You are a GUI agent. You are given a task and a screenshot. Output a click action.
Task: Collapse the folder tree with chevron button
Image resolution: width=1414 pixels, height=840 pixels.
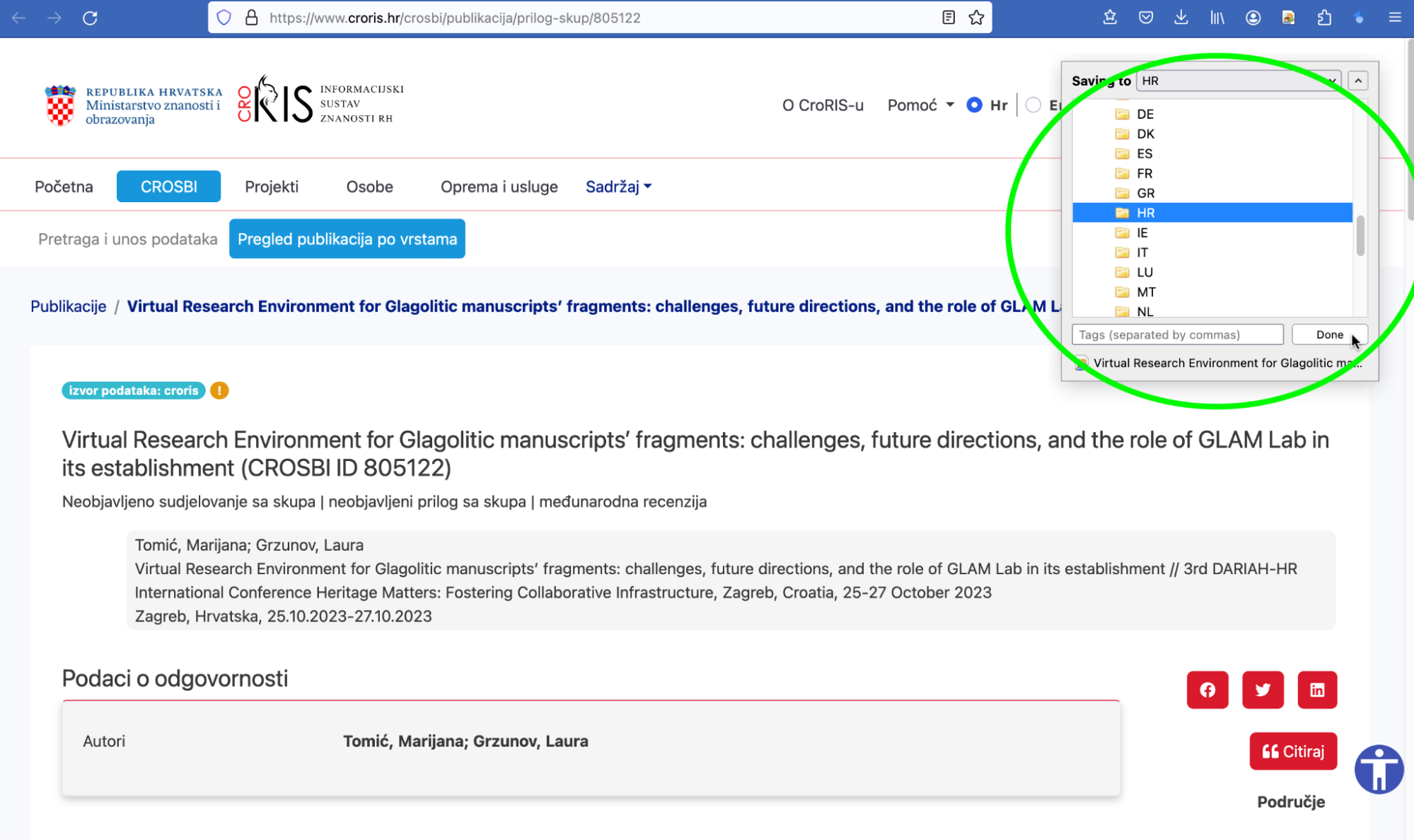click(1357, 81)
